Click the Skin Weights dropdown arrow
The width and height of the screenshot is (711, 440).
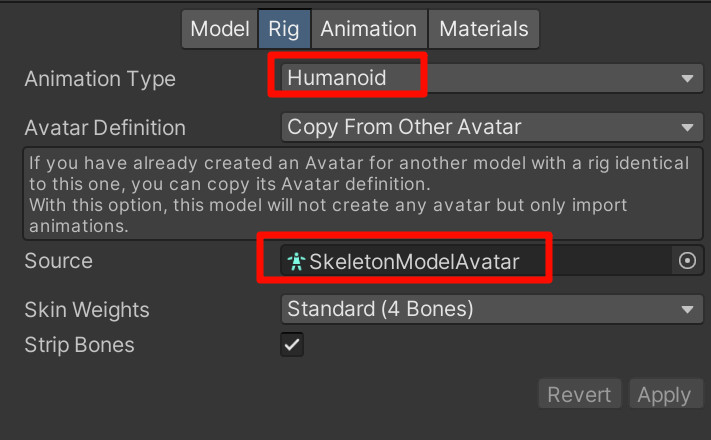[x=687, y=310]
